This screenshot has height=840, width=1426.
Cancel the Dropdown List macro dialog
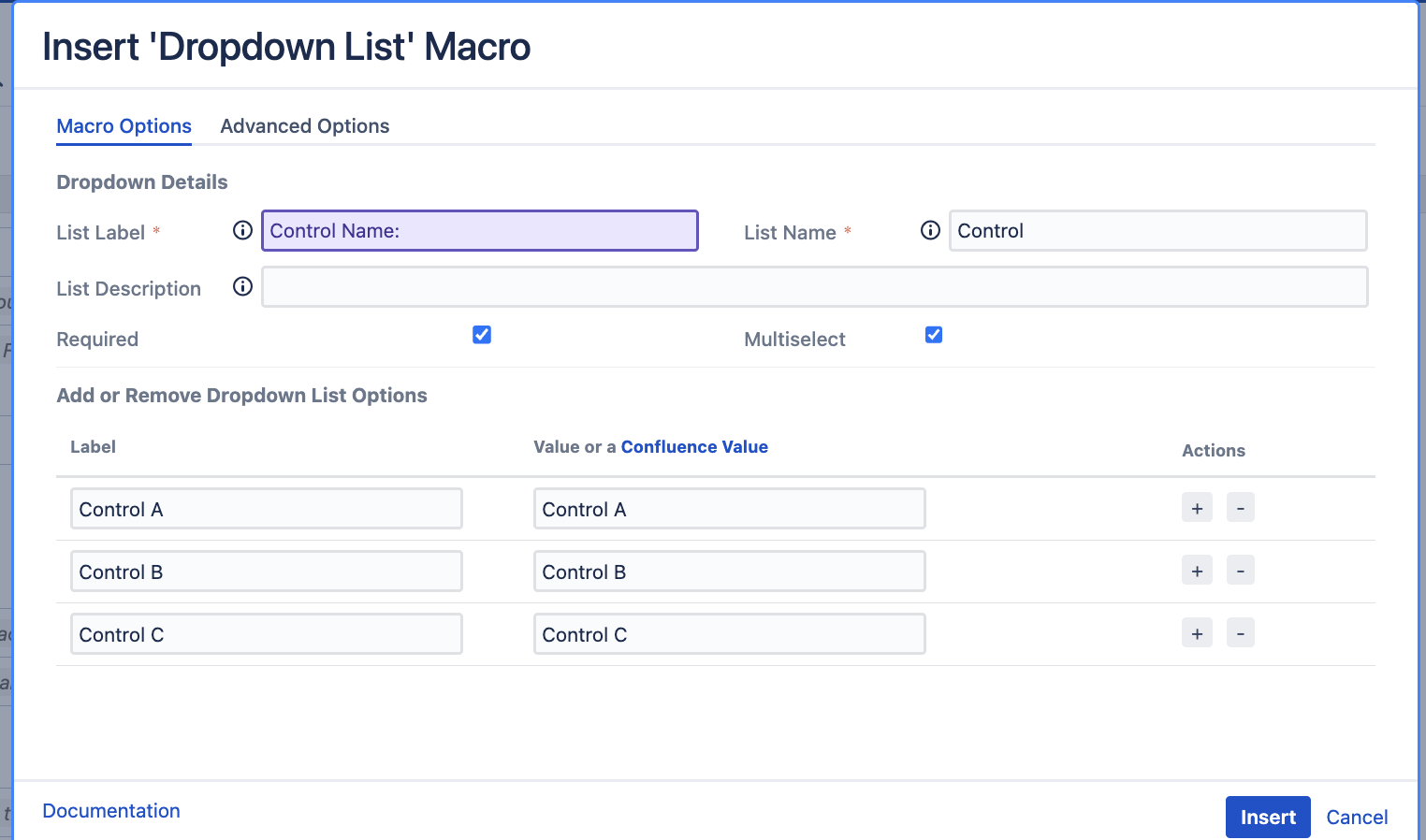click(1357, 818)
